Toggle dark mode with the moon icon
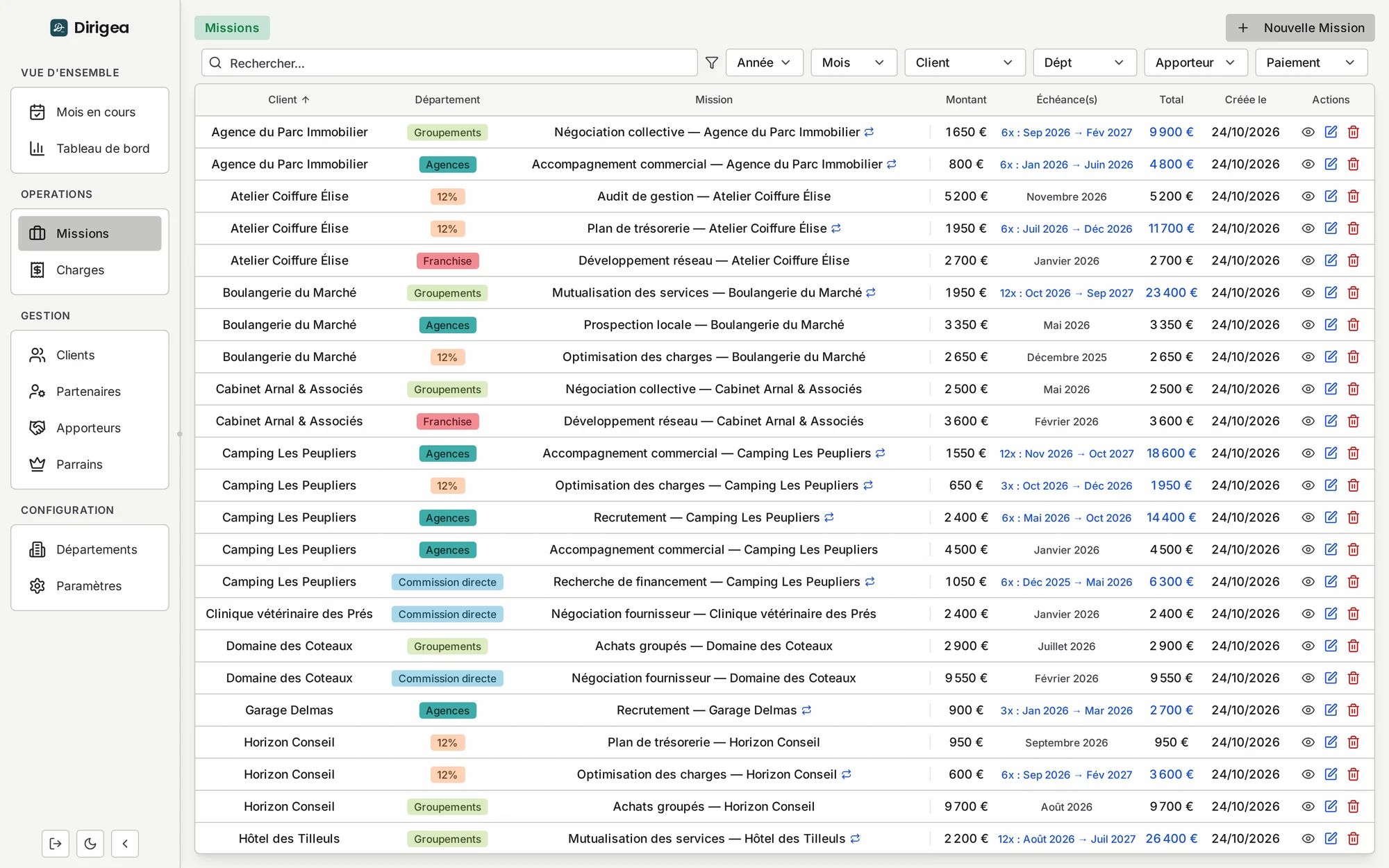The image size is (1389, 868). [x=90, y=844]
